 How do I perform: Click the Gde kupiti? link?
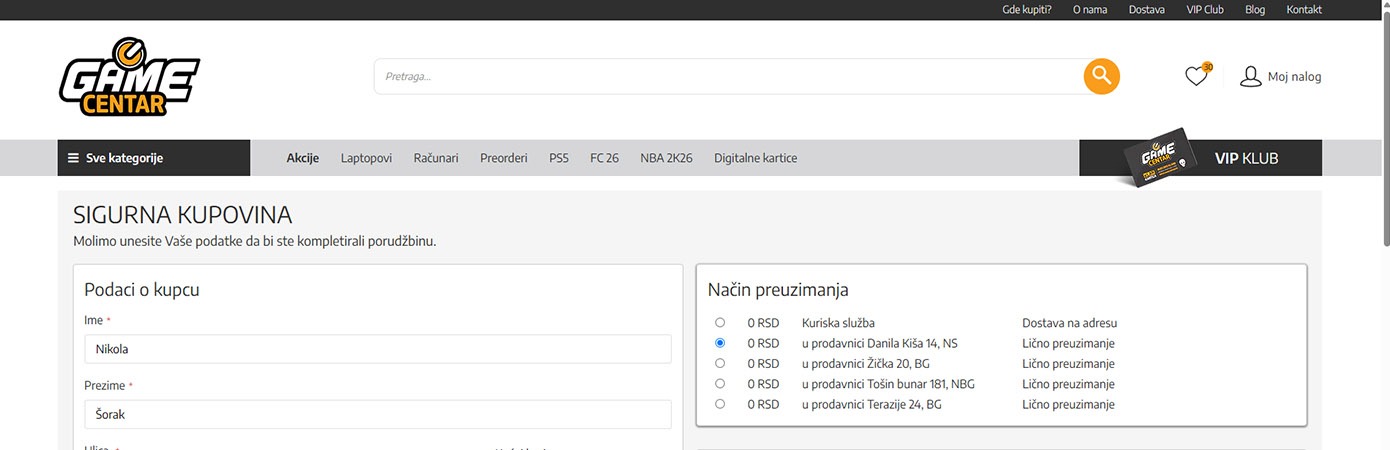pos(1026,10)
